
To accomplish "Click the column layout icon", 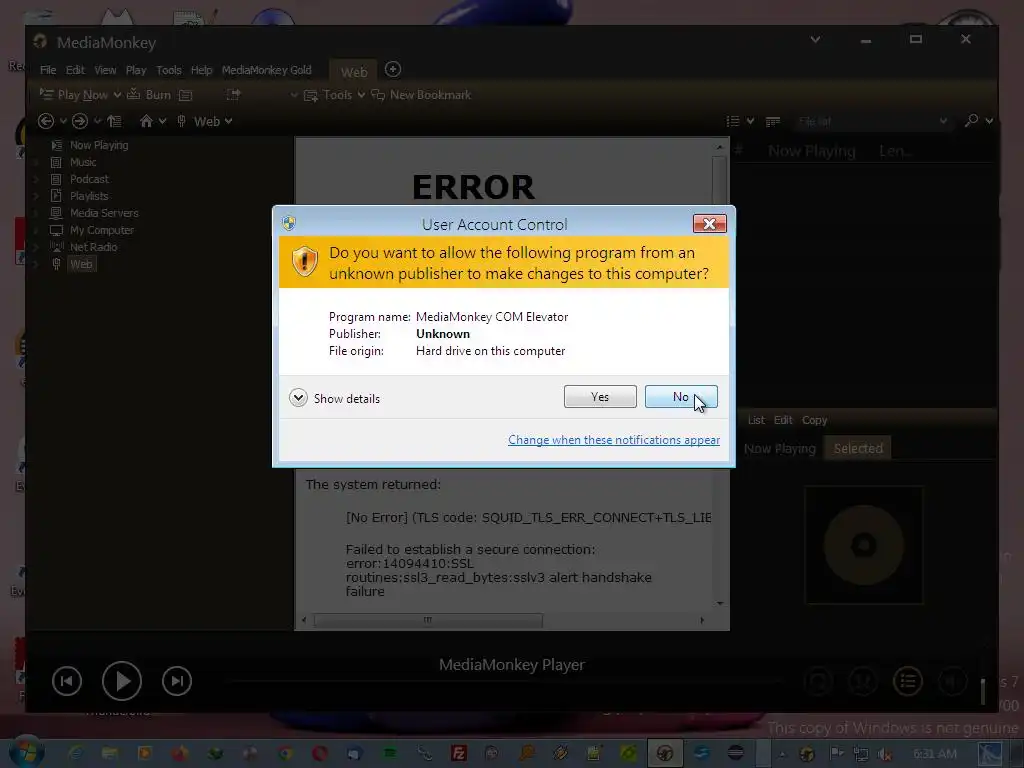I will (x=773, y=121).
